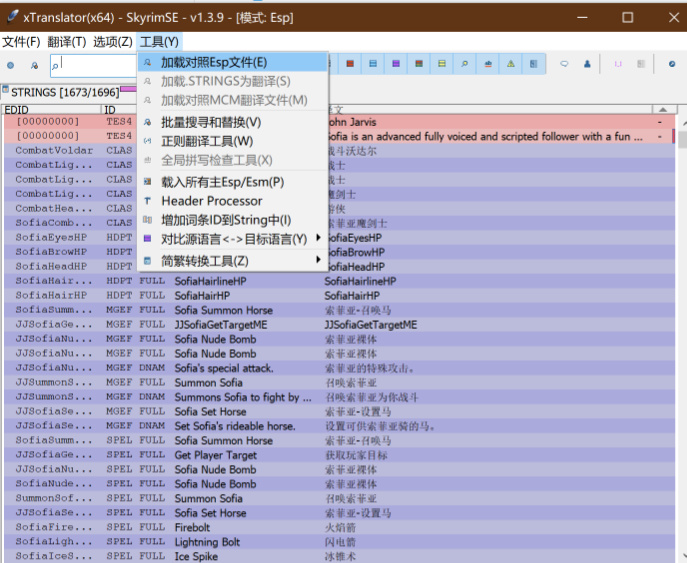Select row 'Sofia is an advanced fully voiced...'

(x=340, y=136)
